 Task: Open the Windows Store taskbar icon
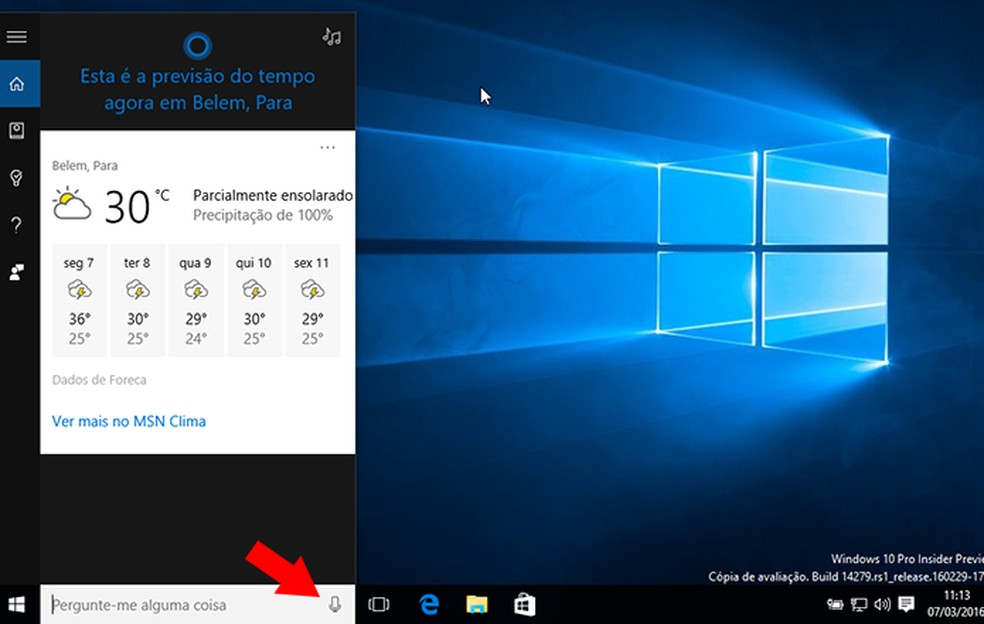tap(524, 604)
